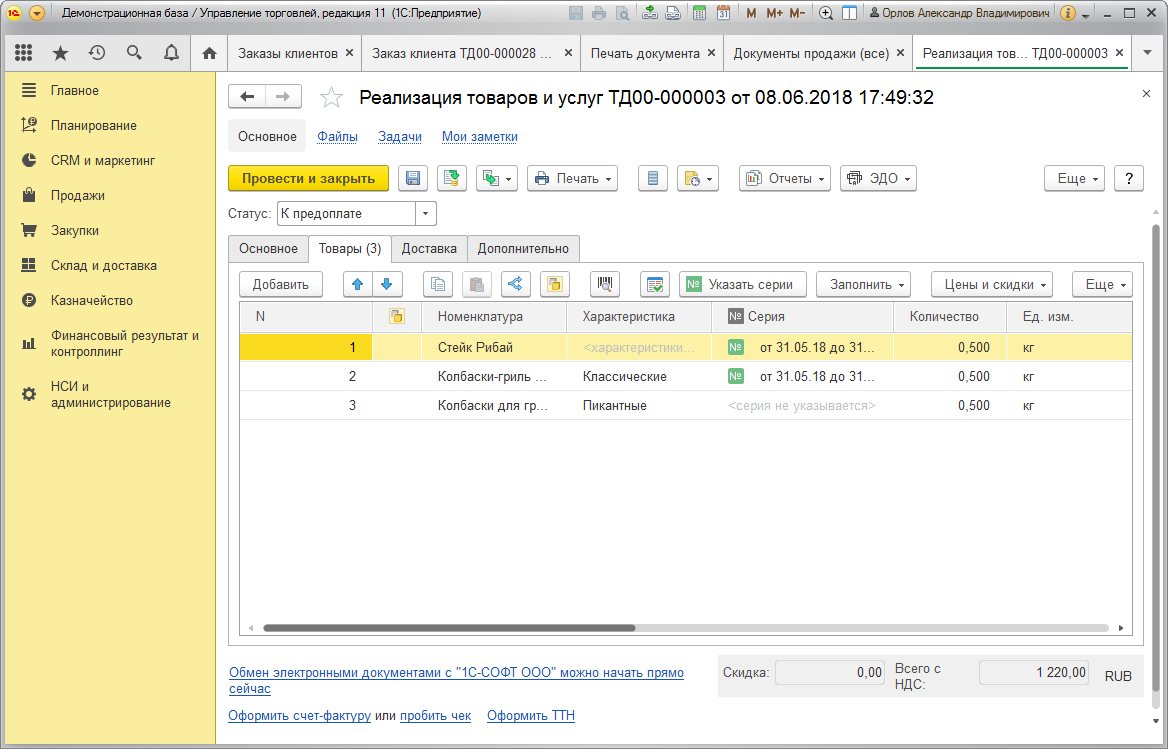The image size is (1168, 749).
Task: Open the Оформить ТТН link
Action: 531,715
